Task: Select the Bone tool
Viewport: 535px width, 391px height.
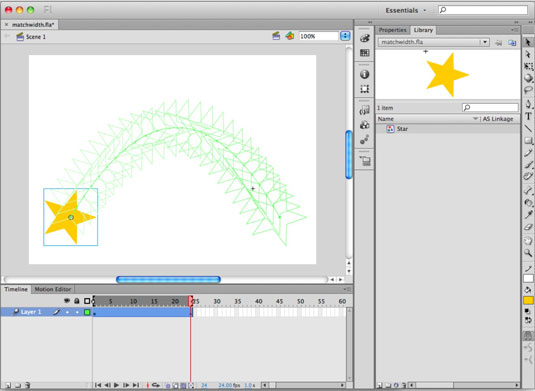Action: click(x=528, y=190)
